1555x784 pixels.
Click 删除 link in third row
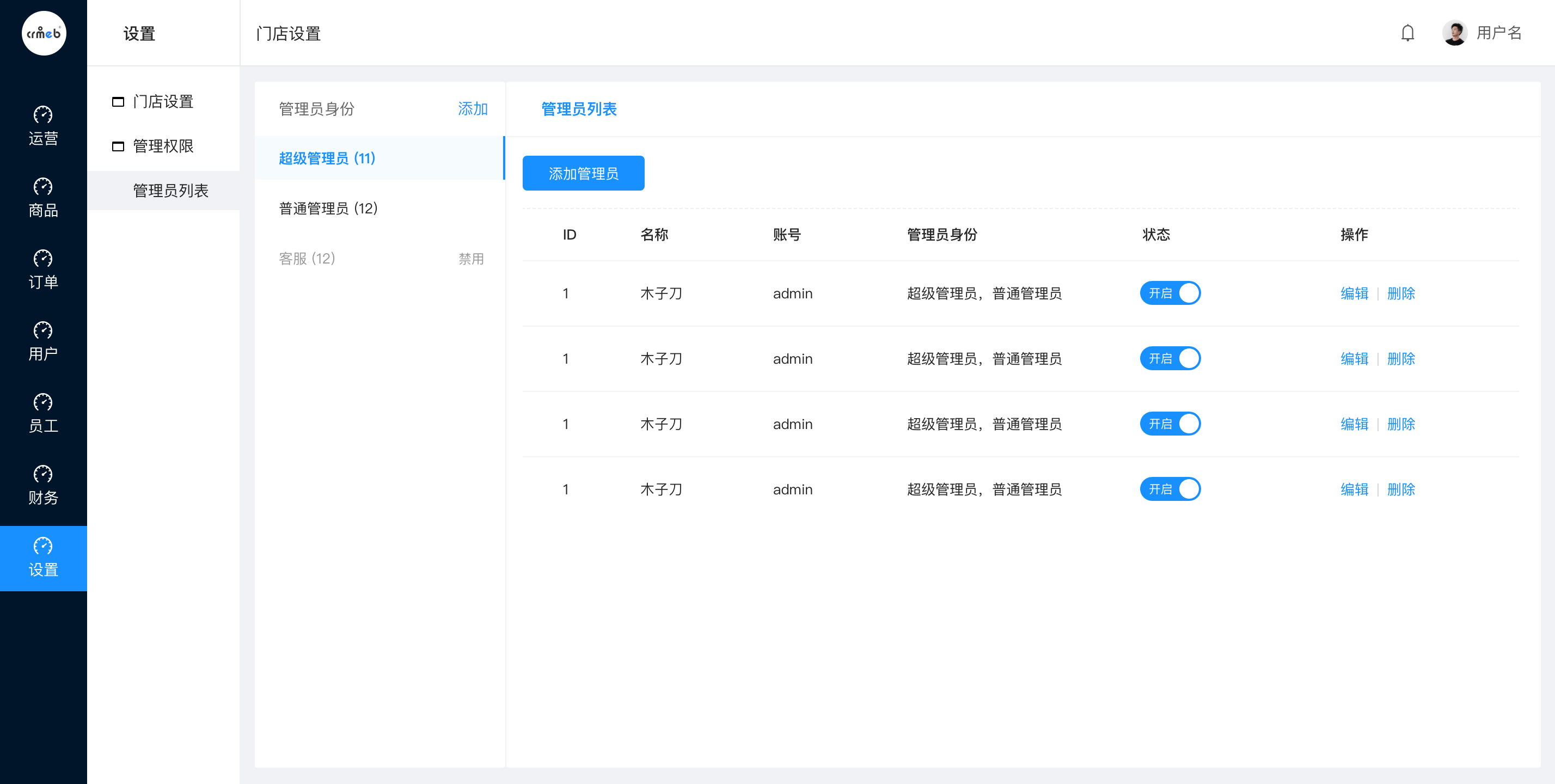coord(1400,424)
